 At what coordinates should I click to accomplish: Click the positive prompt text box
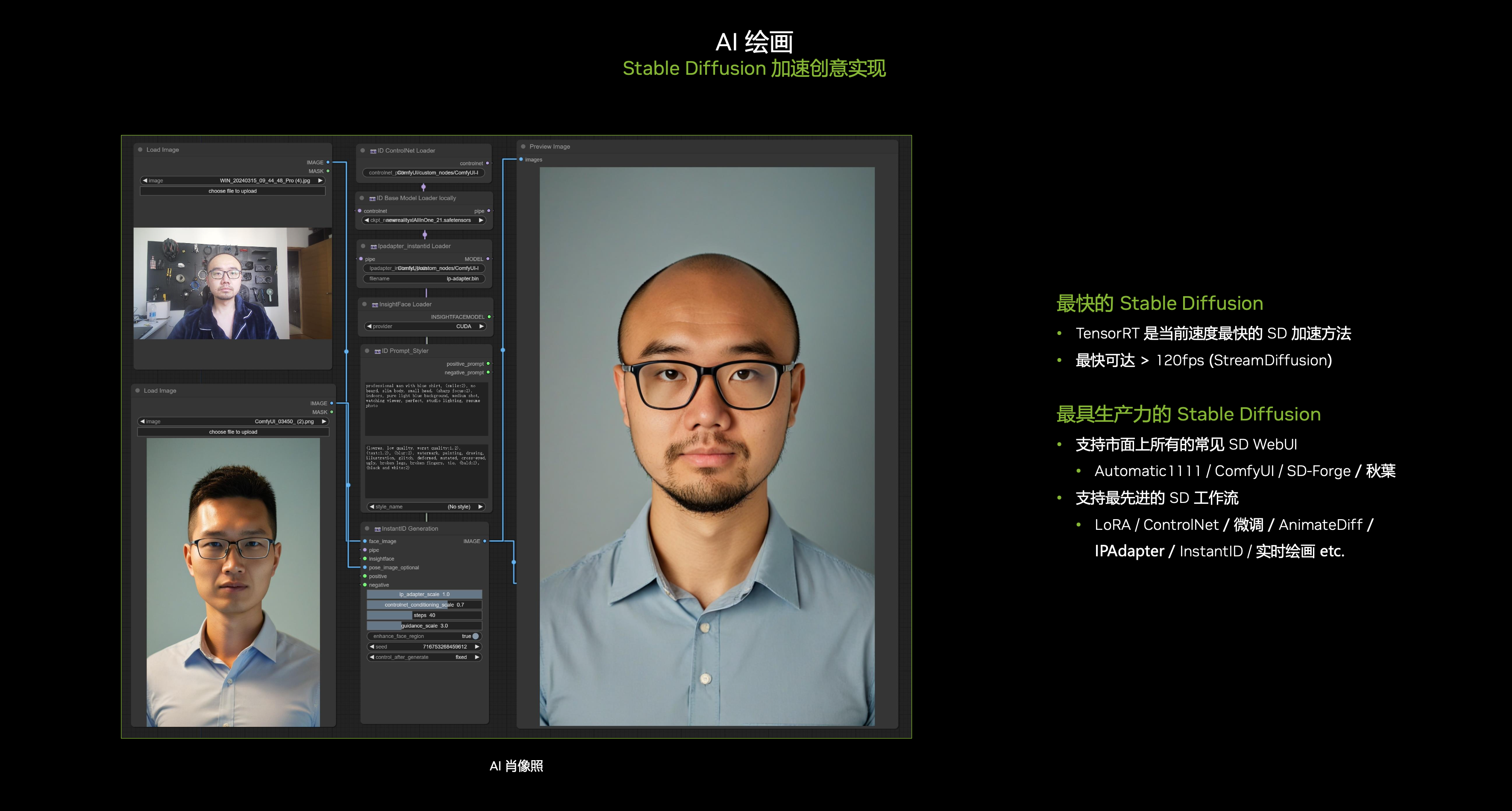(x=426, y=408)
